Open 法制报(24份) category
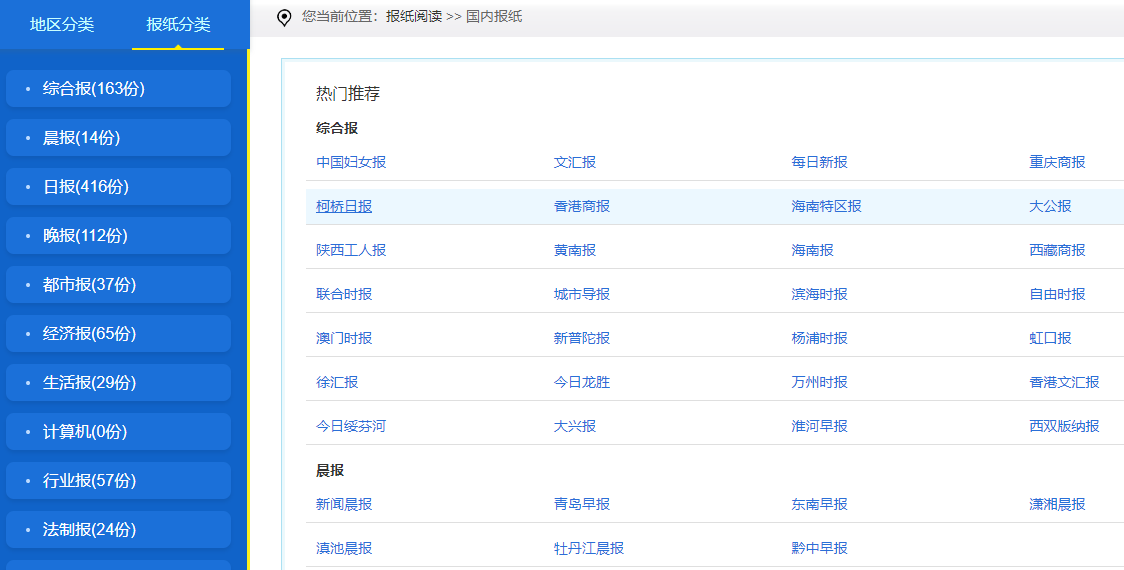Image resolution: width=1124 pixels, height=570 pixels. [118, 529]
